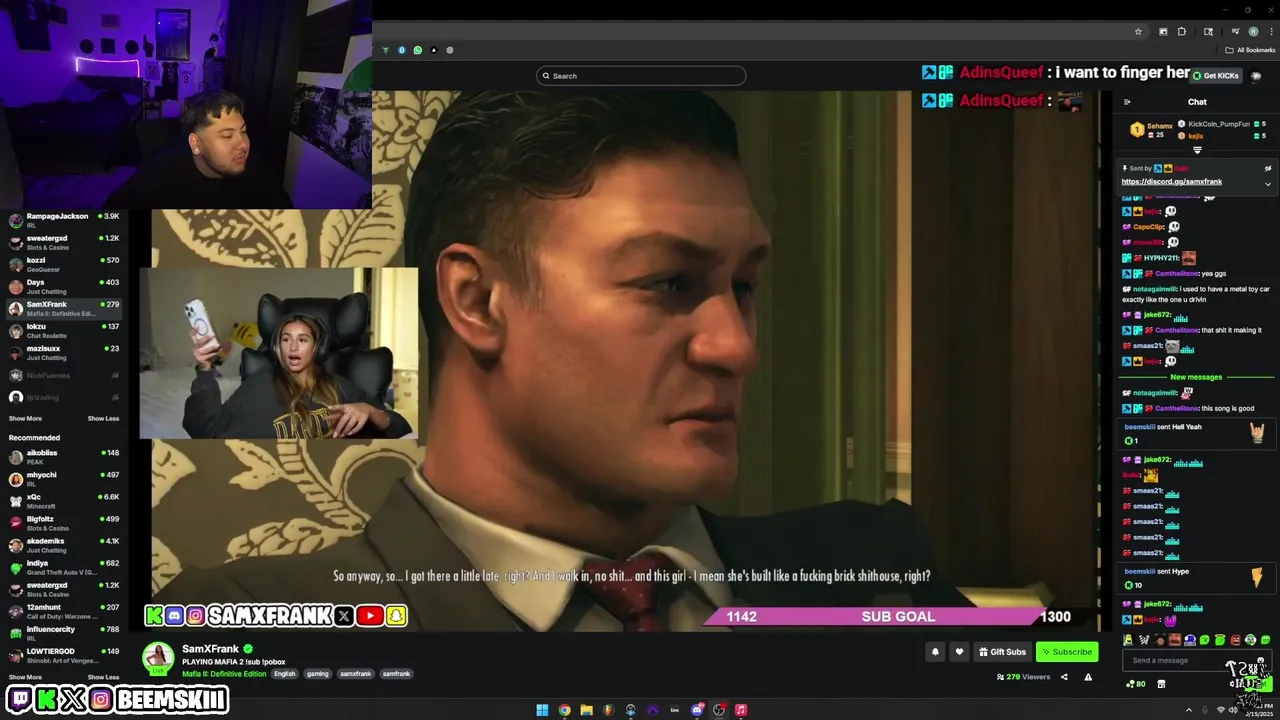Image resolution: width=1280 pixels, height=720 pixels.
Task: Click the HYPHY211 username in chat
Action: [x=1161, y=258]
